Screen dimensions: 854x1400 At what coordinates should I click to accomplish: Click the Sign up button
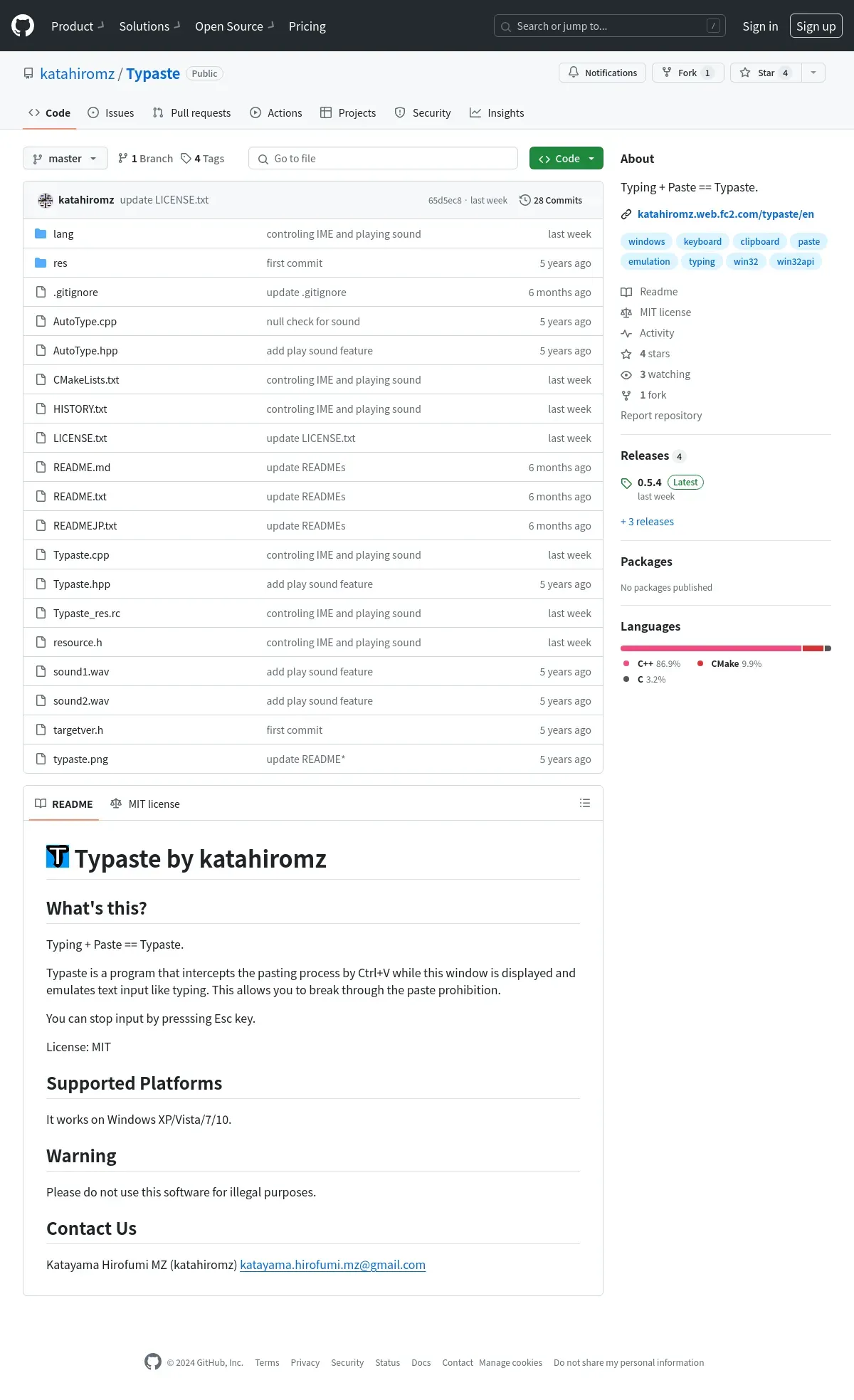[x=816, y=26]
